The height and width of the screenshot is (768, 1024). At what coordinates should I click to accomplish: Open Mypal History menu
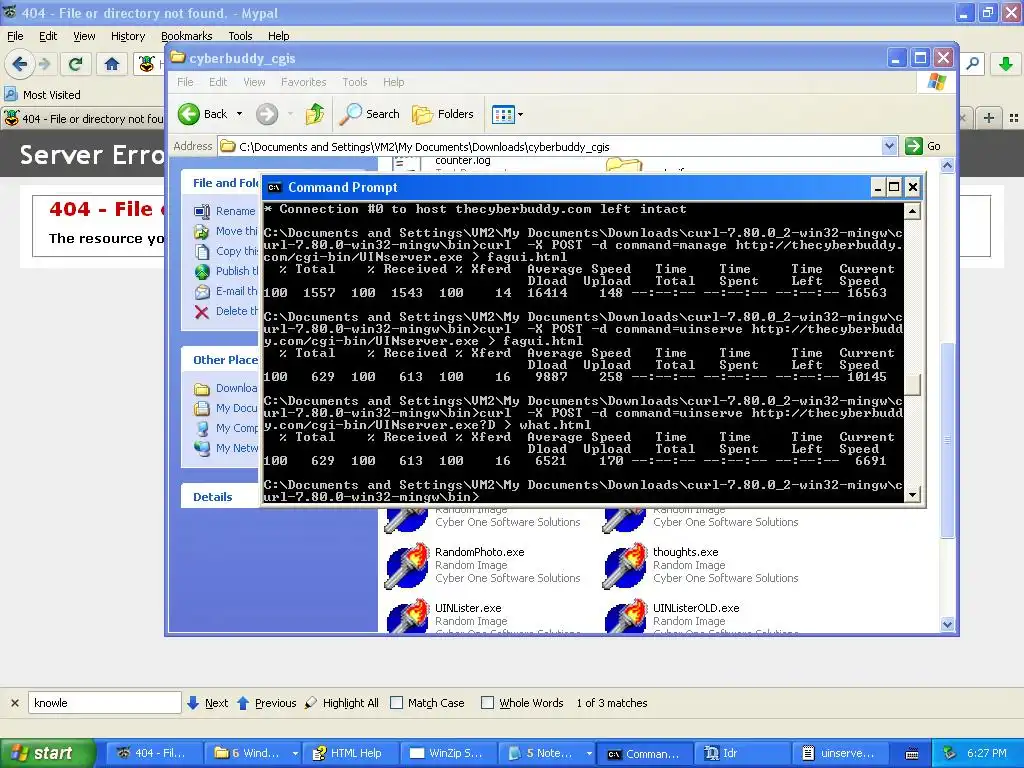tap(127, 36)
